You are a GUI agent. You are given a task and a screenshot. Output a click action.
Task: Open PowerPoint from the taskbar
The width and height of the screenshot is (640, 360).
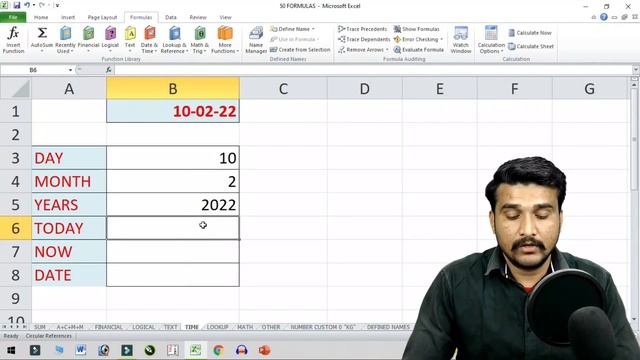264,350
